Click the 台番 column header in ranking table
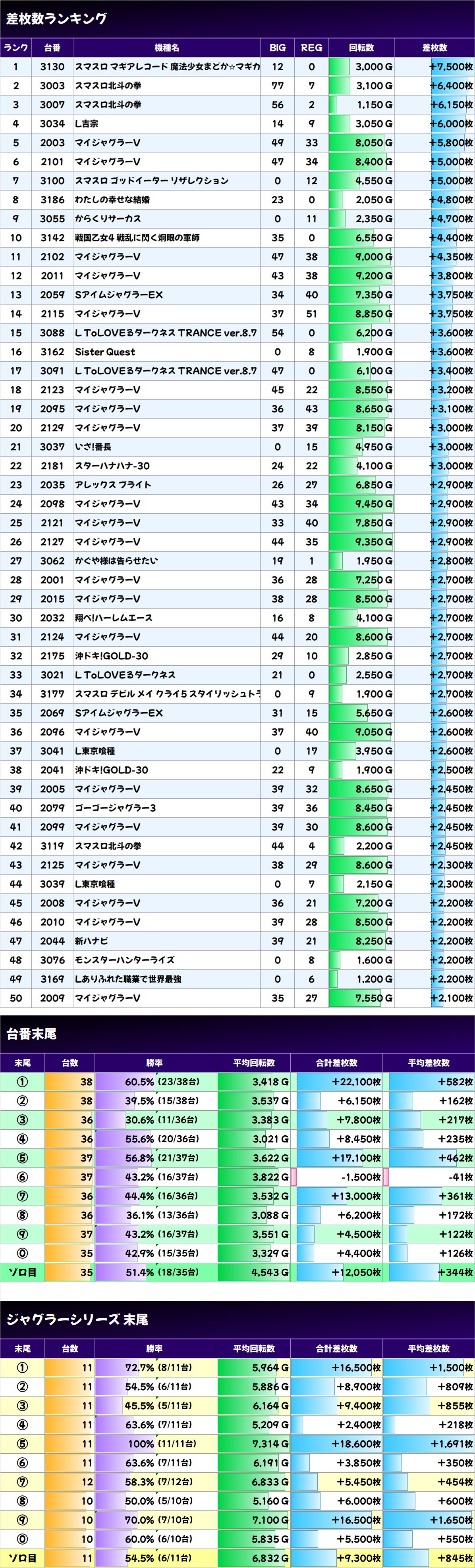This screenshot has width=475, height=1568. [52, 48]
